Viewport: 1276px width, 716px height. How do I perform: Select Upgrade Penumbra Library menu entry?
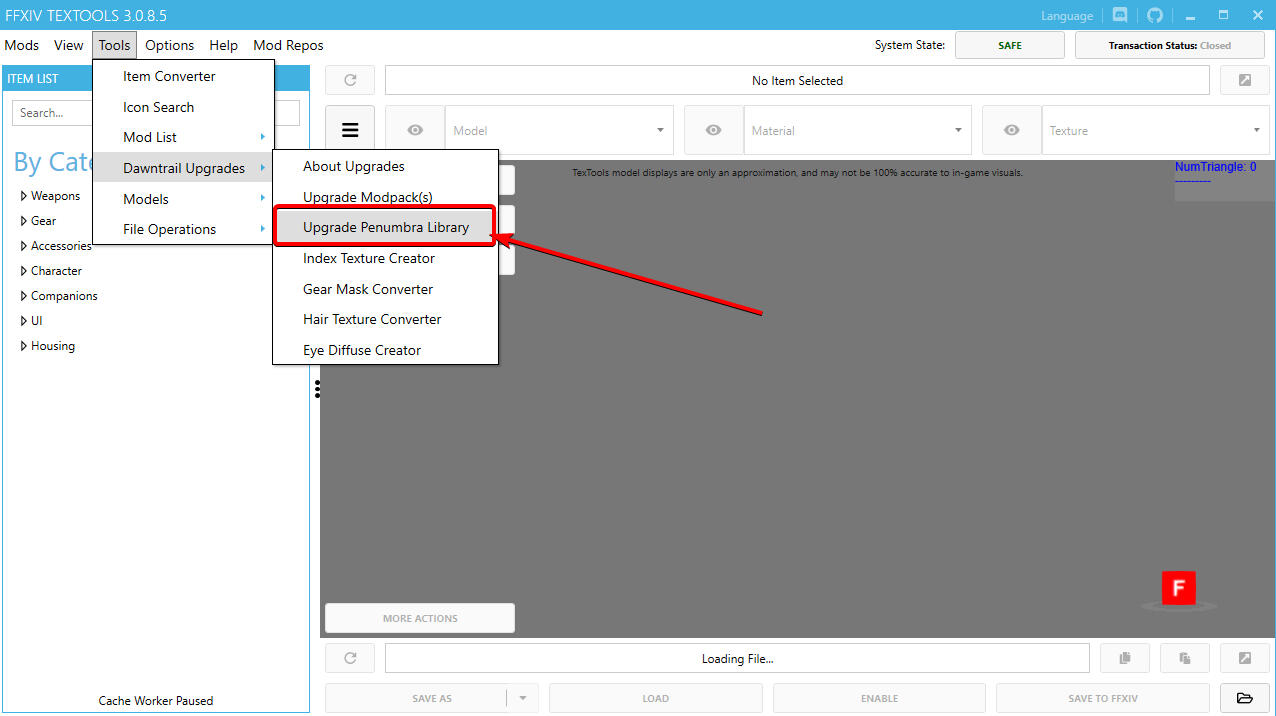tap(385, 227)
